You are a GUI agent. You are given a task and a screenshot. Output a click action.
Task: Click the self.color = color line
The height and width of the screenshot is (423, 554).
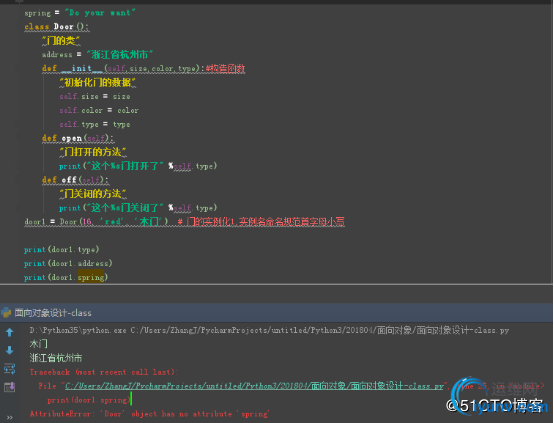(99, 110)
